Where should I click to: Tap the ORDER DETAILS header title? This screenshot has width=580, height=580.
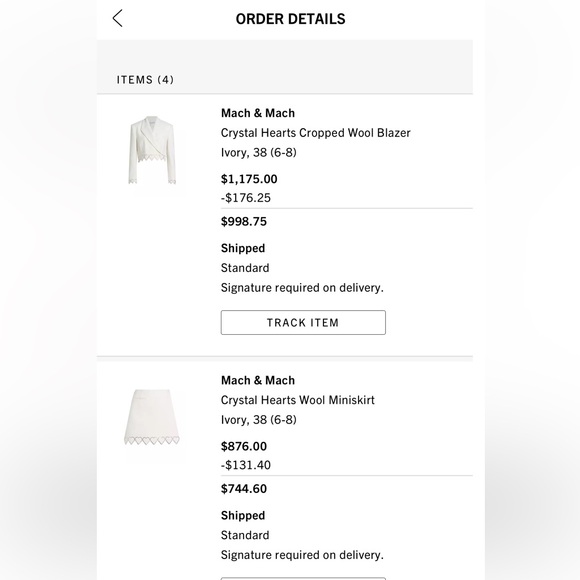tap(290, 19)
